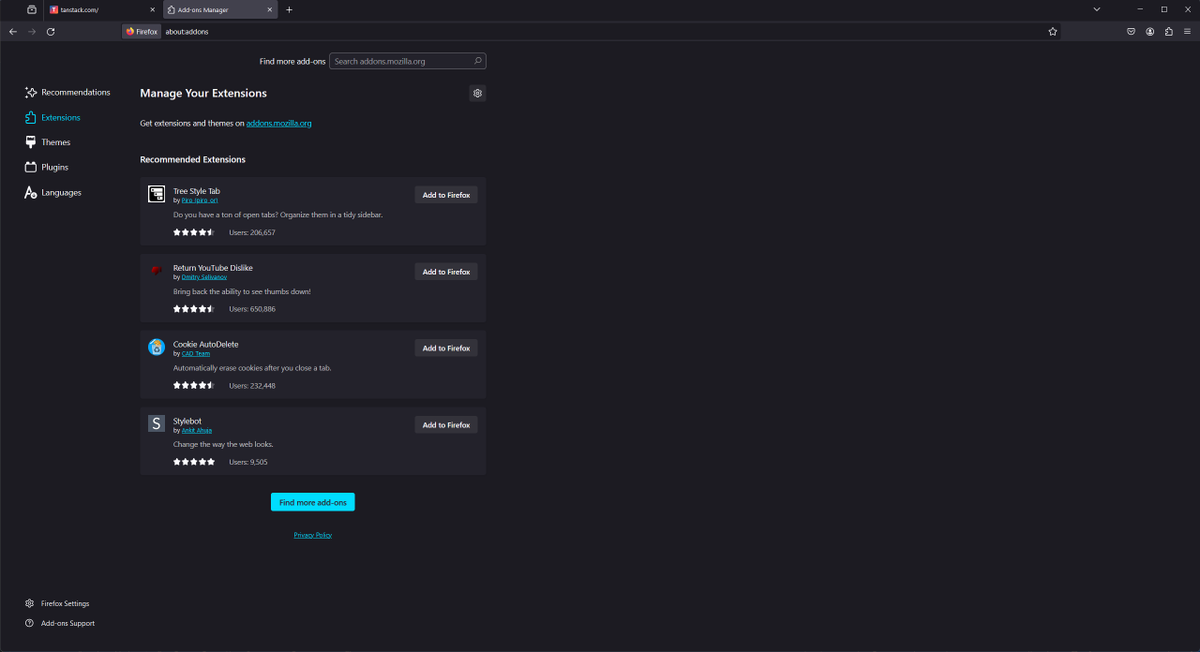
Task: Switch to the tanstack.com tab
Action: [101, 9]
